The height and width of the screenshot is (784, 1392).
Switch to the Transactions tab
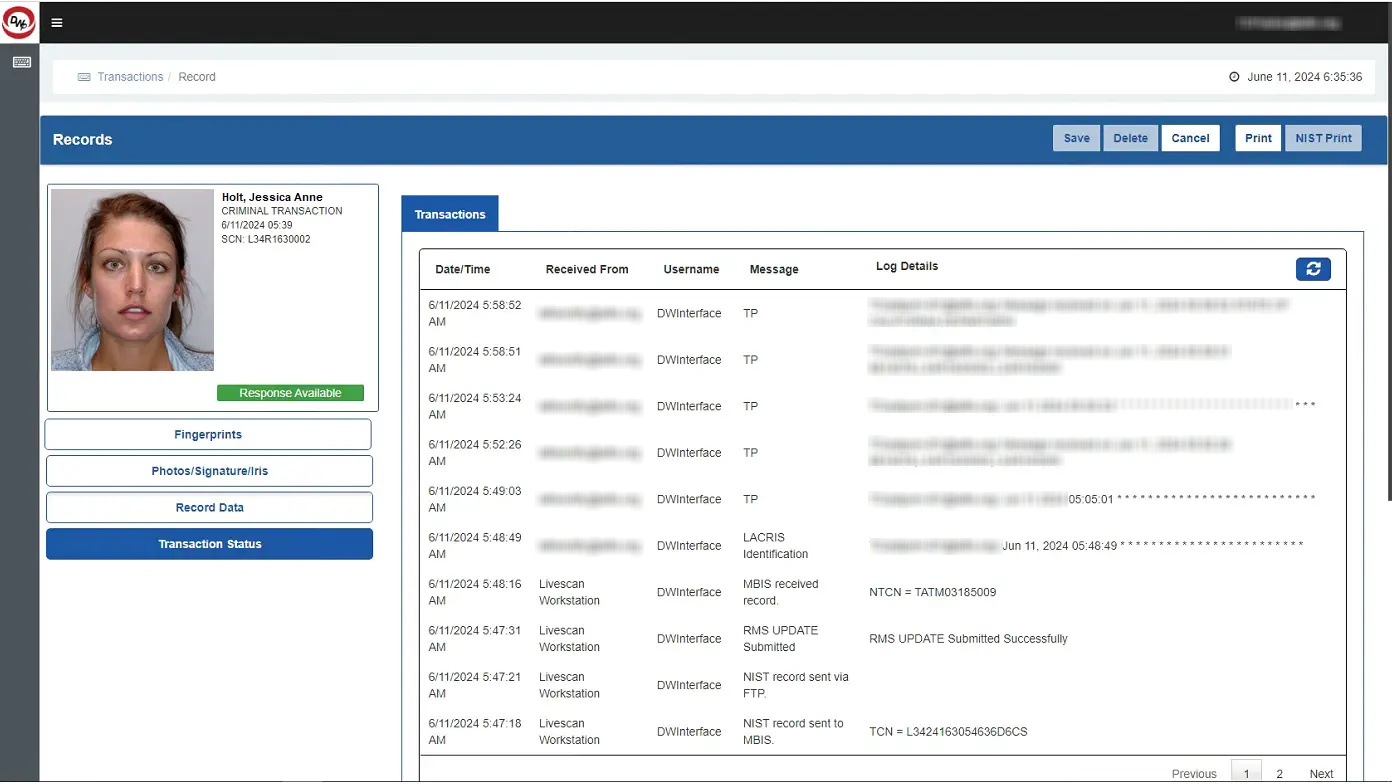tap(450, 214)
